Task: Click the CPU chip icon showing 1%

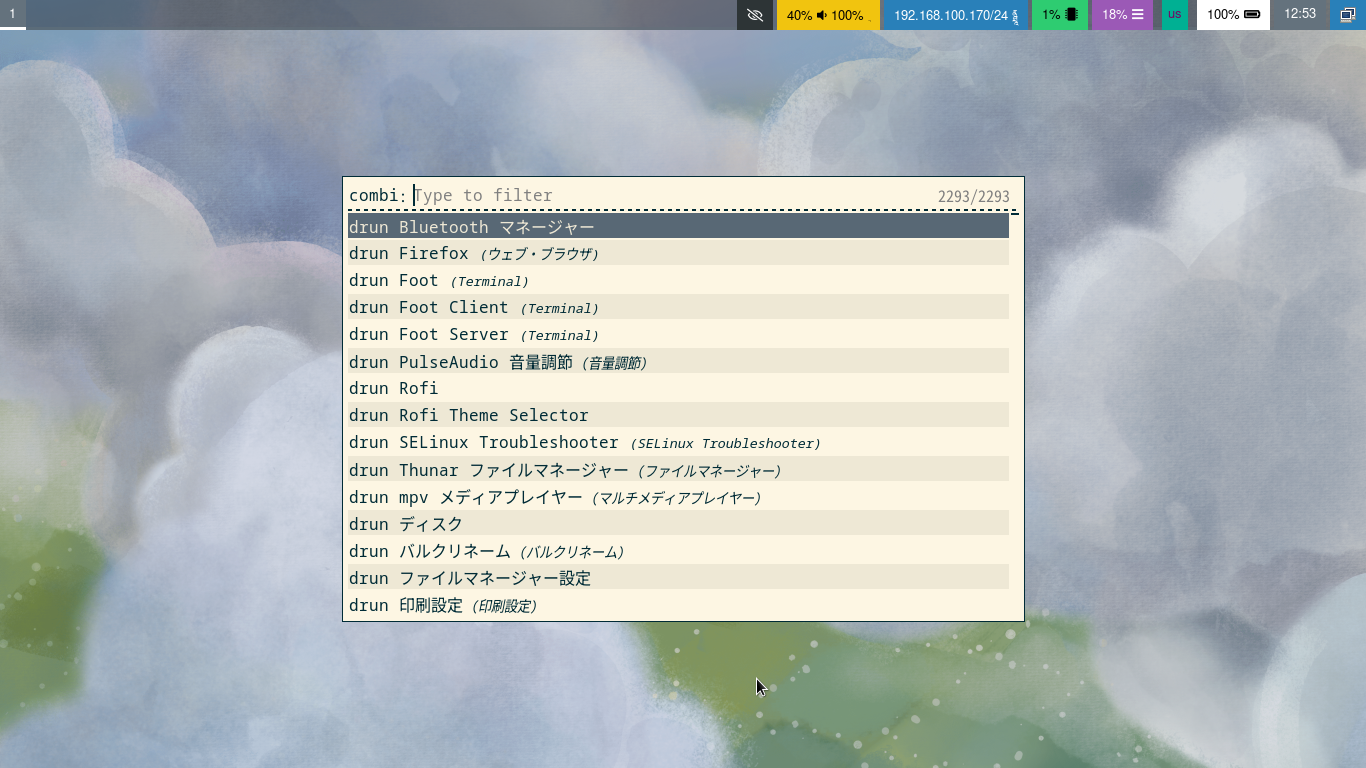Action: pyautogui.click(x=1072, y=15)
